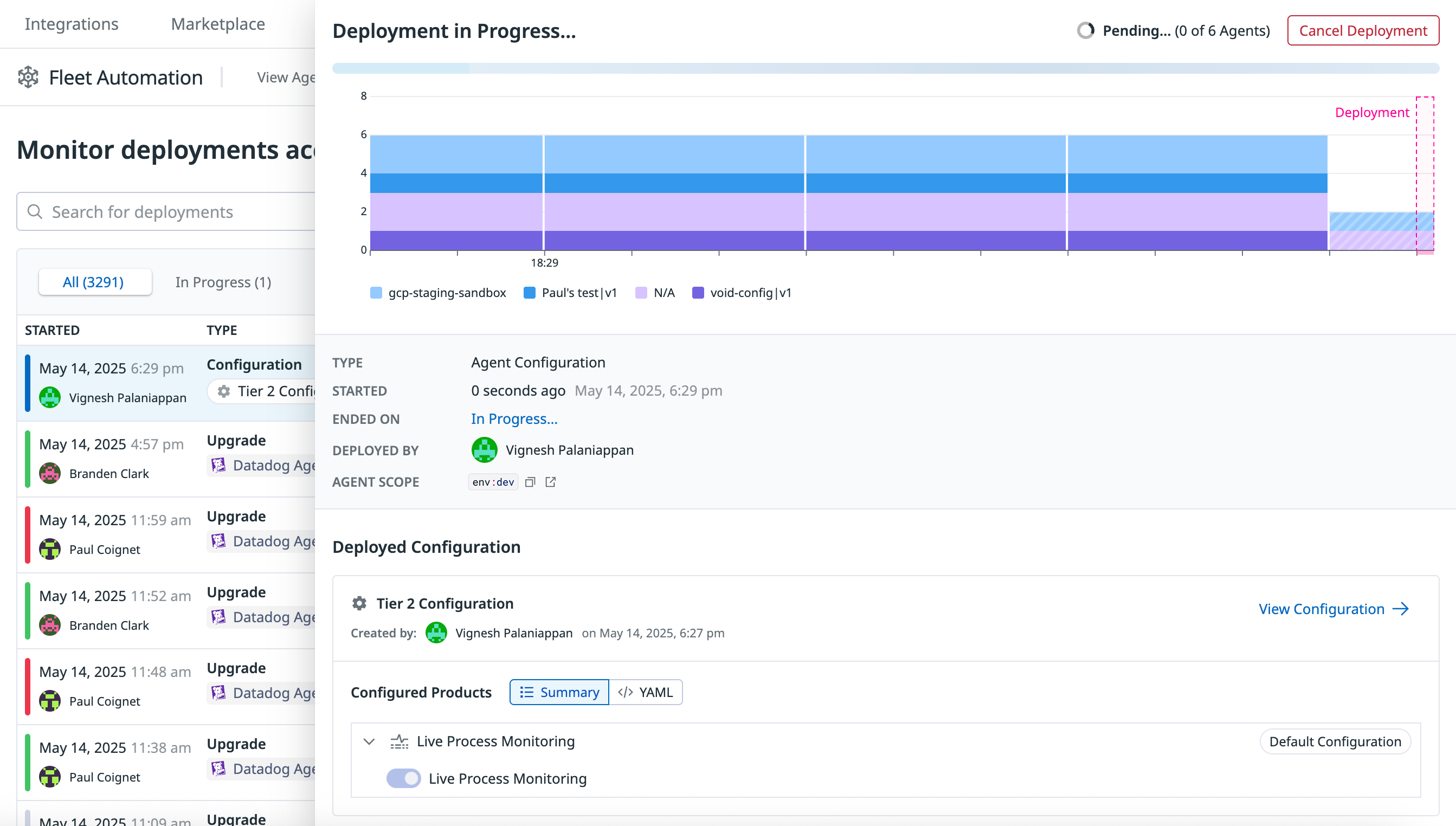Open the Integrations page
The height and width of the screenshot is (826, 1456).
(72, 24)
